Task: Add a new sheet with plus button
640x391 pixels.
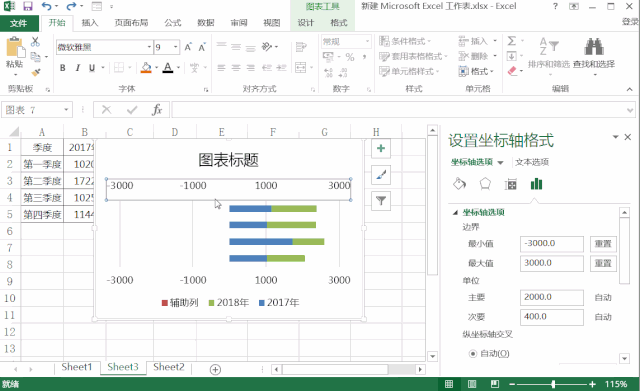Action: (x=215, y=369)
